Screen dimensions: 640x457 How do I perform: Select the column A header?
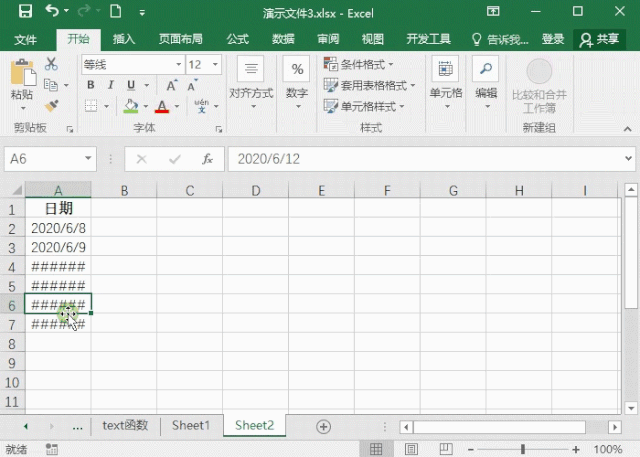click(x=58, y=190)
